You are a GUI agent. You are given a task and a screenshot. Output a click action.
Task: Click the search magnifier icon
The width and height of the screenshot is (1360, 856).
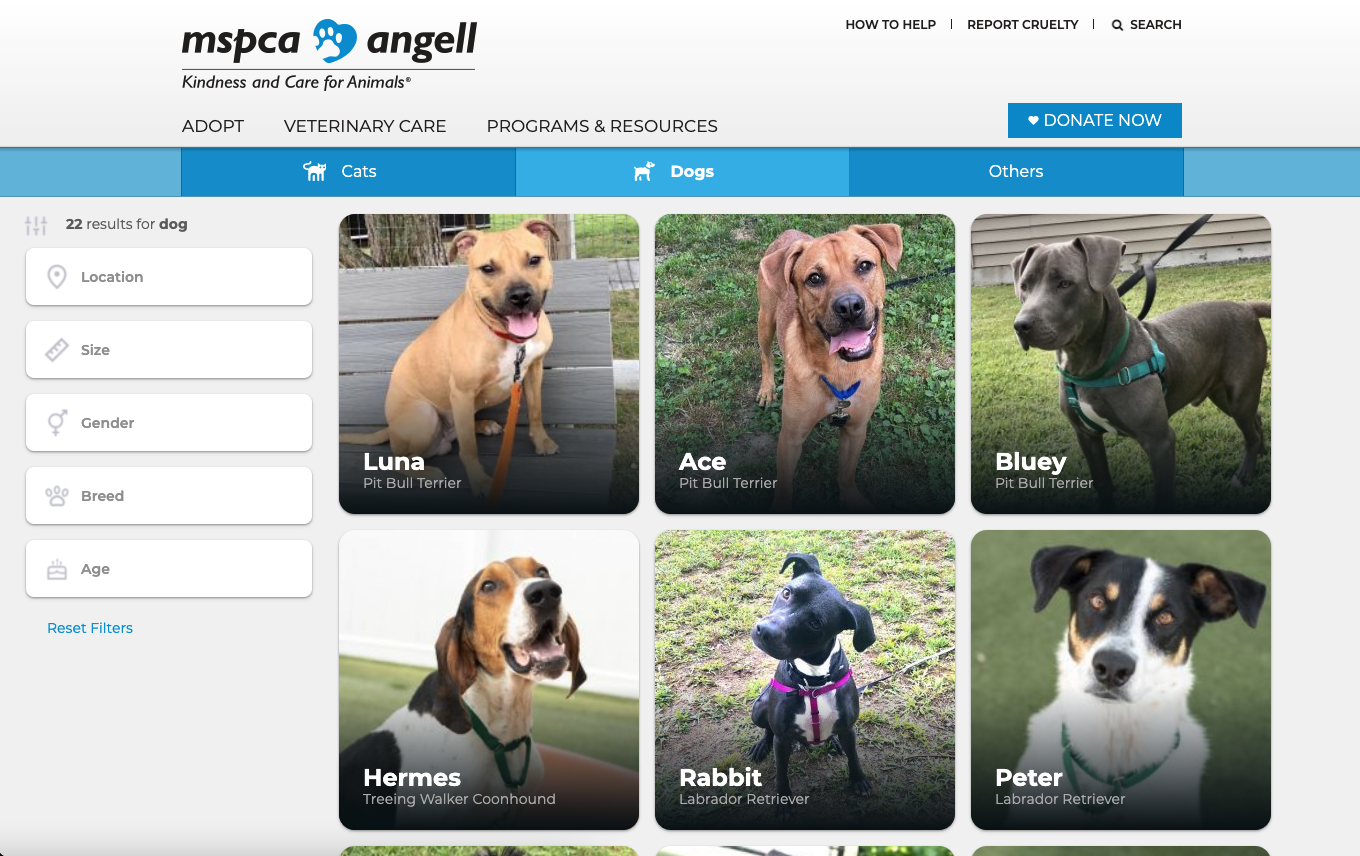(1117, 25)
